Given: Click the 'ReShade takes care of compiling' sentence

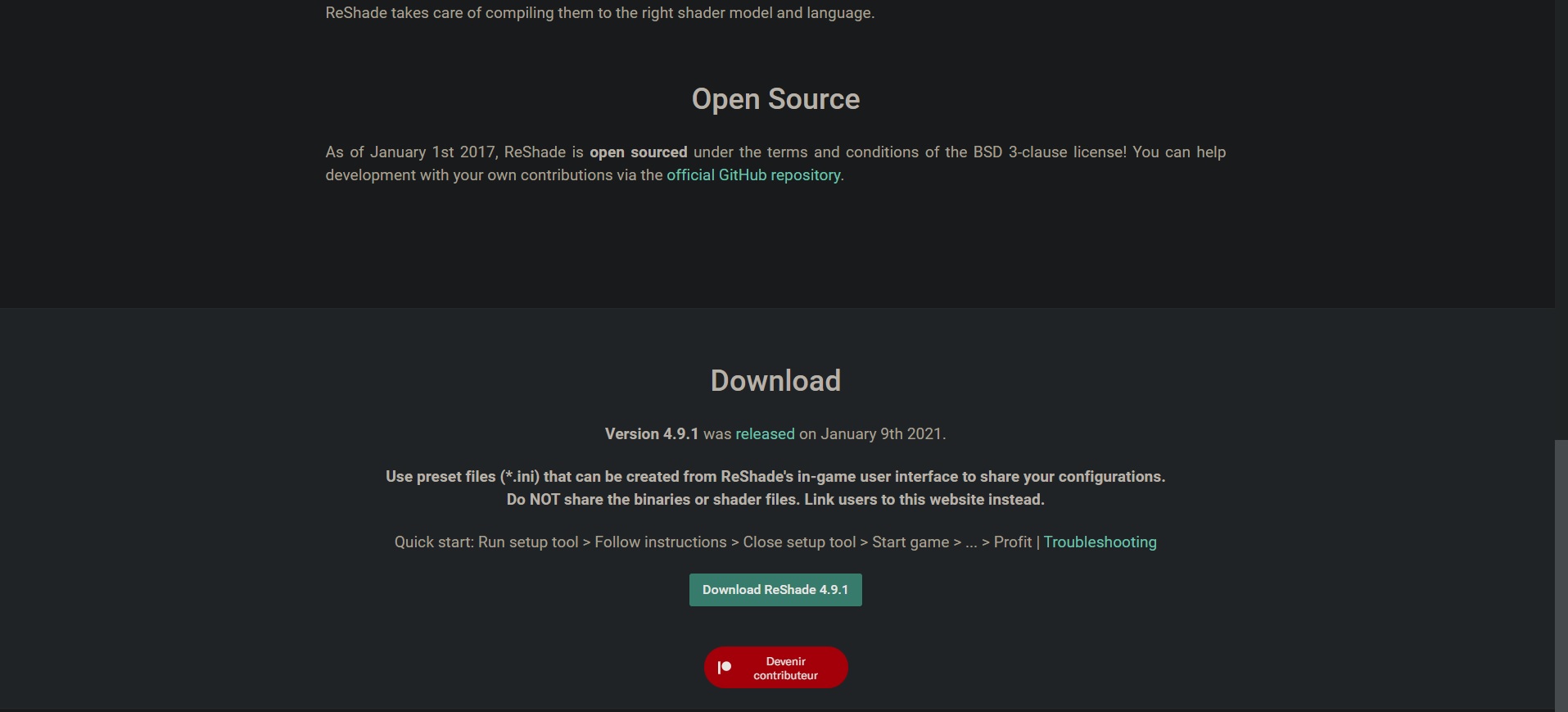Looking at the screenshot, I should tap(600, 13).
